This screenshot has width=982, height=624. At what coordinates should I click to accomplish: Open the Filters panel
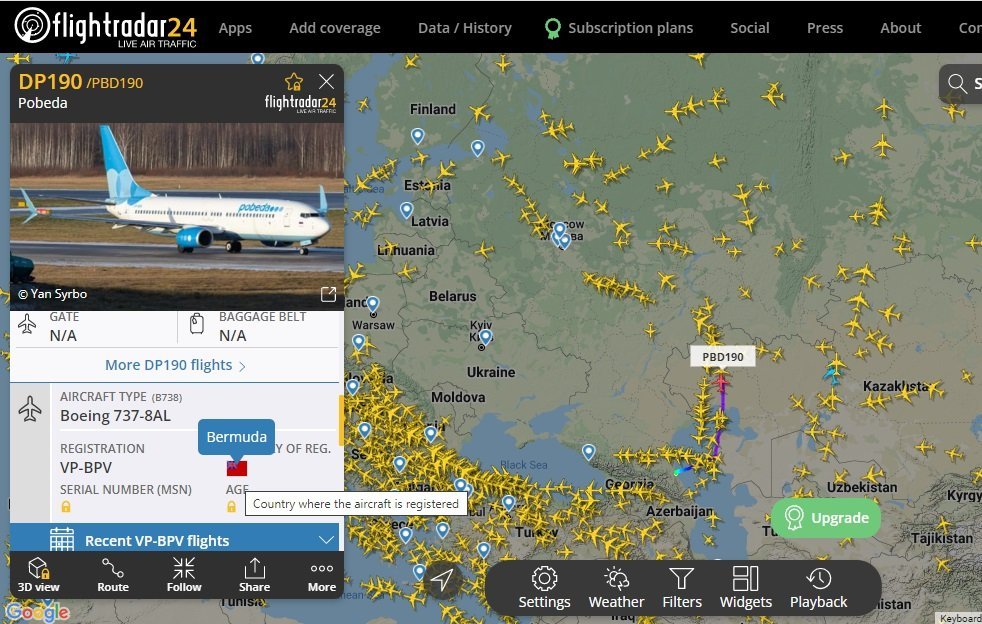pos(682,588)
